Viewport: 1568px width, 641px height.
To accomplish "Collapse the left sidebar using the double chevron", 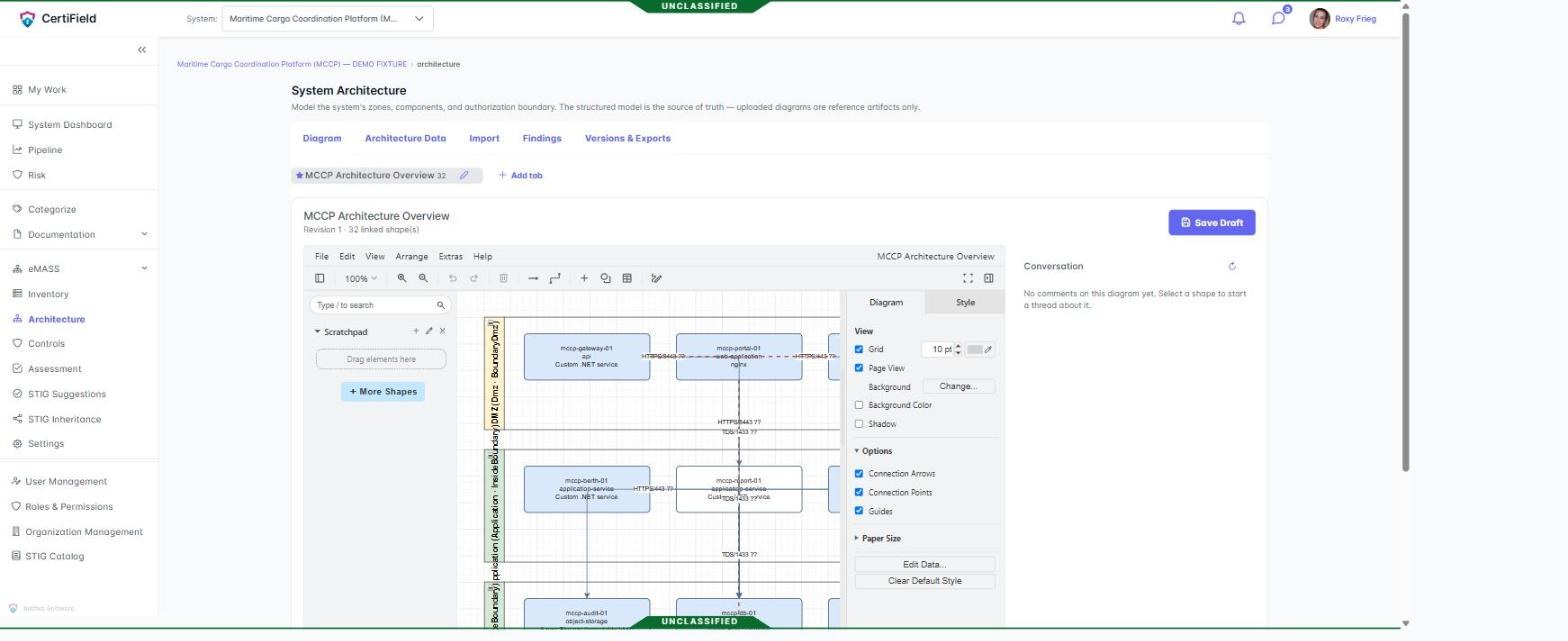I will coord(142,49).
